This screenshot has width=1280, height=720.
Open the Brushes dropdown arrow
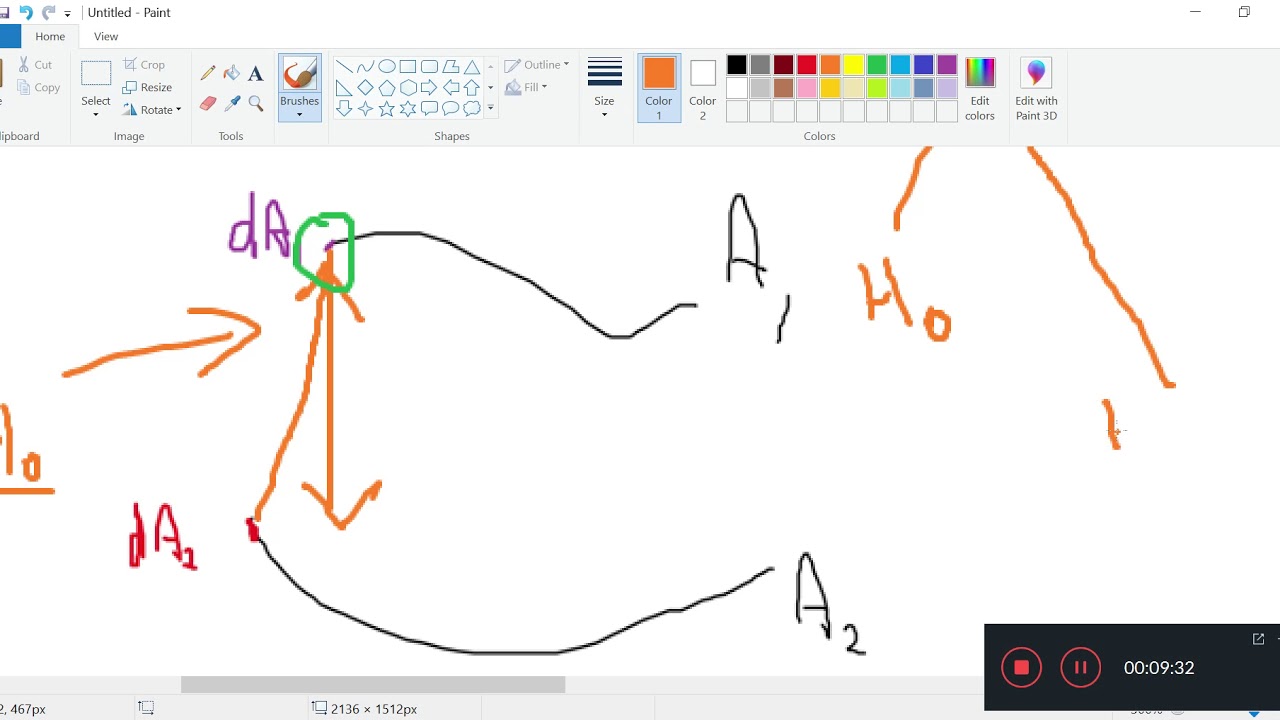[300, 114]
